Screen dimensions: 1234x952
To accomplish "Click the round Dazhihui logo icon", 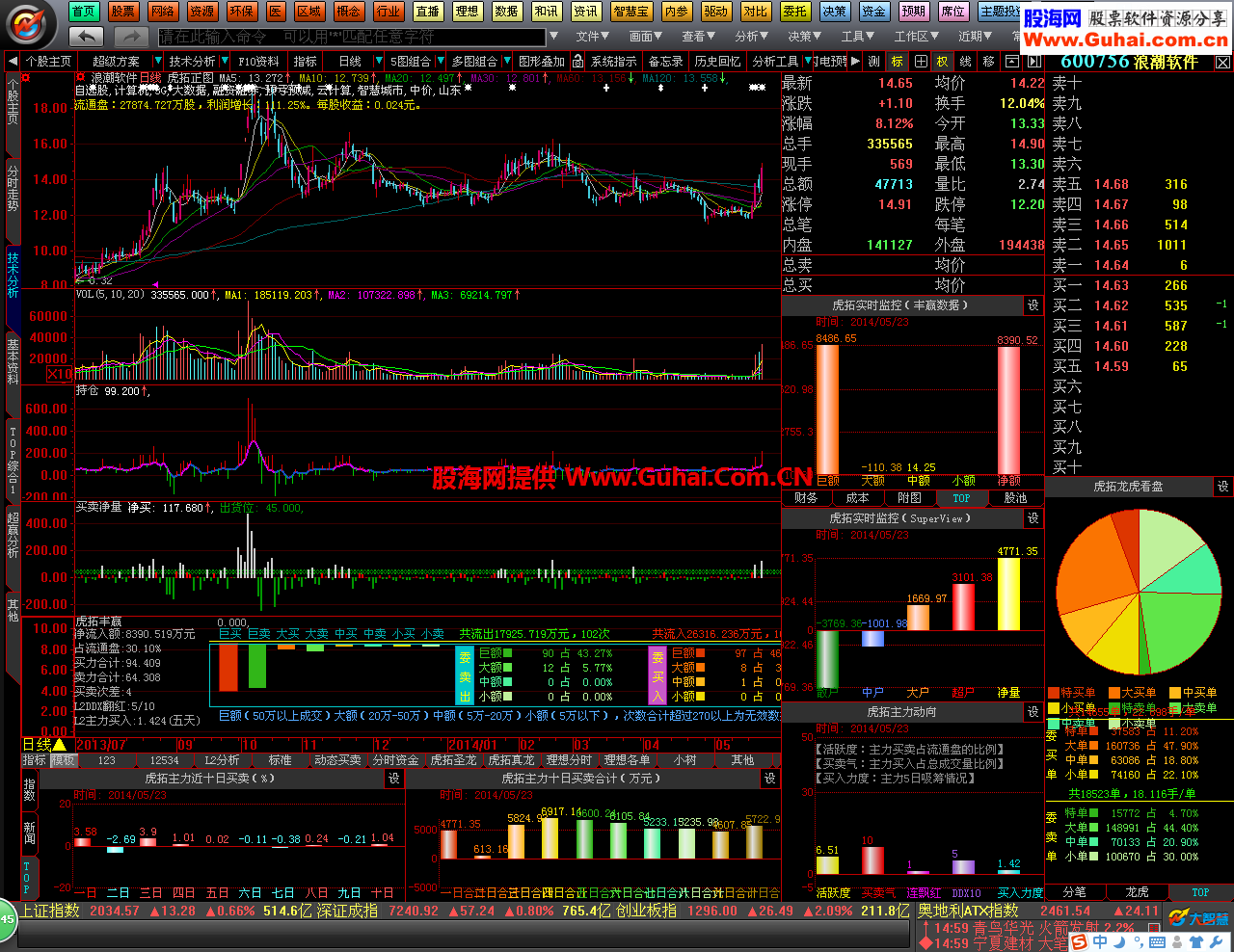I will tap(29, 23).
